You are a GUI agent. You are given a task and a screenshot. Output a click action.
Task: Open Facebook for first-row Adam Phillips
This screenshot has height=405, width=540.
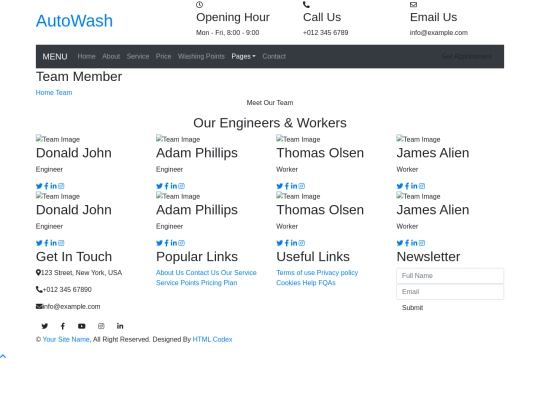coord(166,186)
